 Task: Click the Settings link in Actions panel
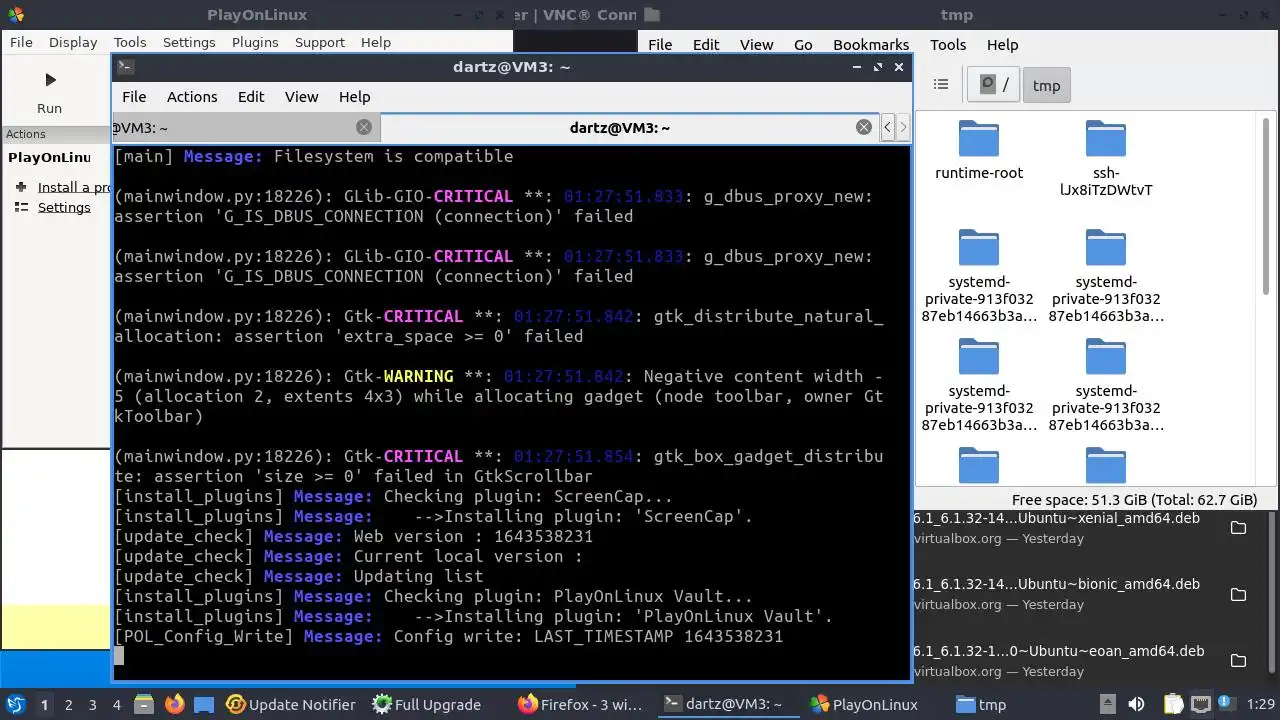64,207
